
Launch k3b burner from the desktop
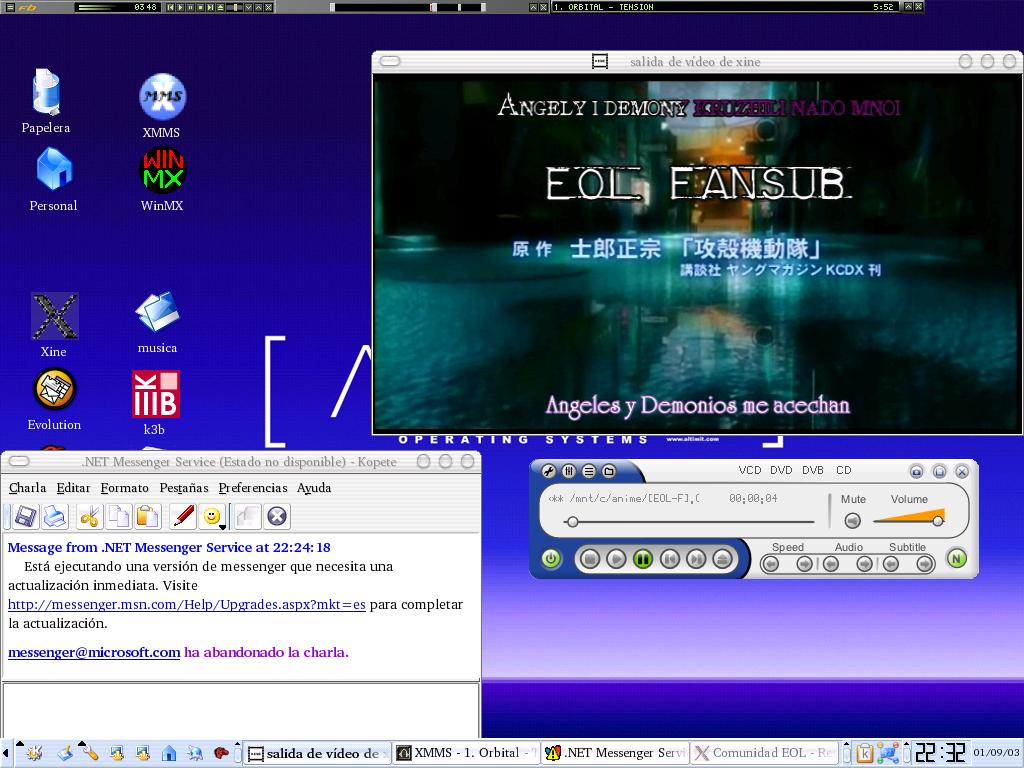(155, 402)
